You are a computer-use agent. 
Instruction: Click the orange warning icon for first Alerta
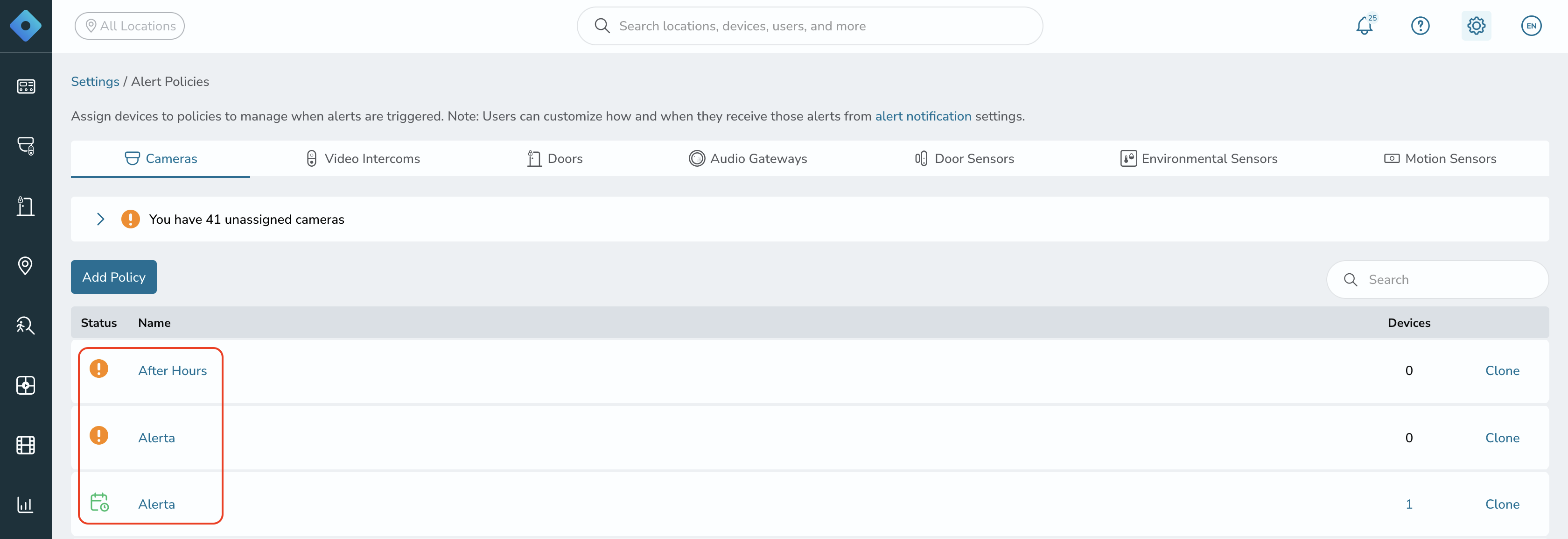click(98, 435)
